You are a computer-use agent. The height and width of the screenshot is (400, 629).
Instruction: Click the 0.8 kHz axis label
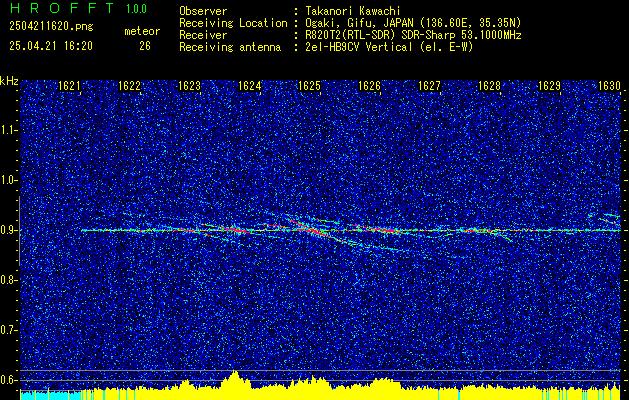(8, 280)
